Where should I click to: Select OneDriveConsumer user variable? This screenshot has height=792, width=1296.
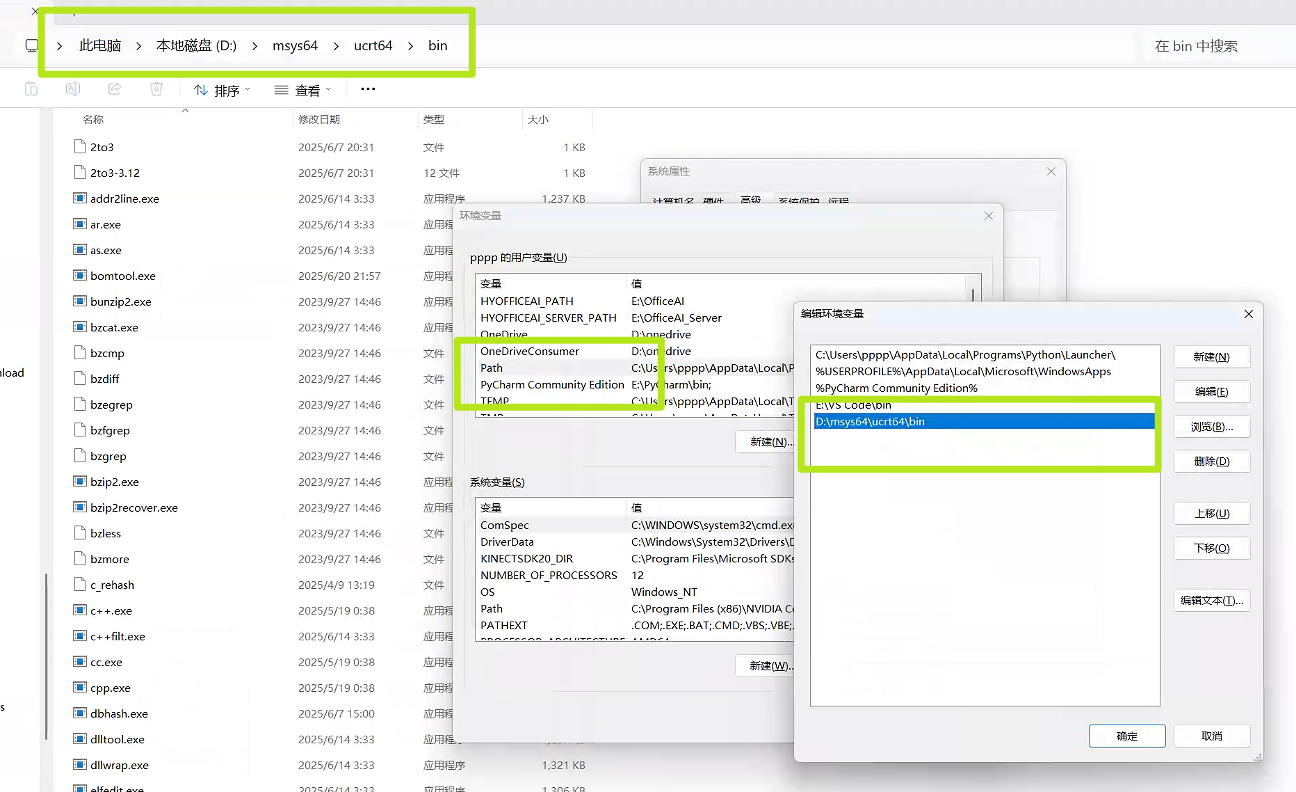529,351
